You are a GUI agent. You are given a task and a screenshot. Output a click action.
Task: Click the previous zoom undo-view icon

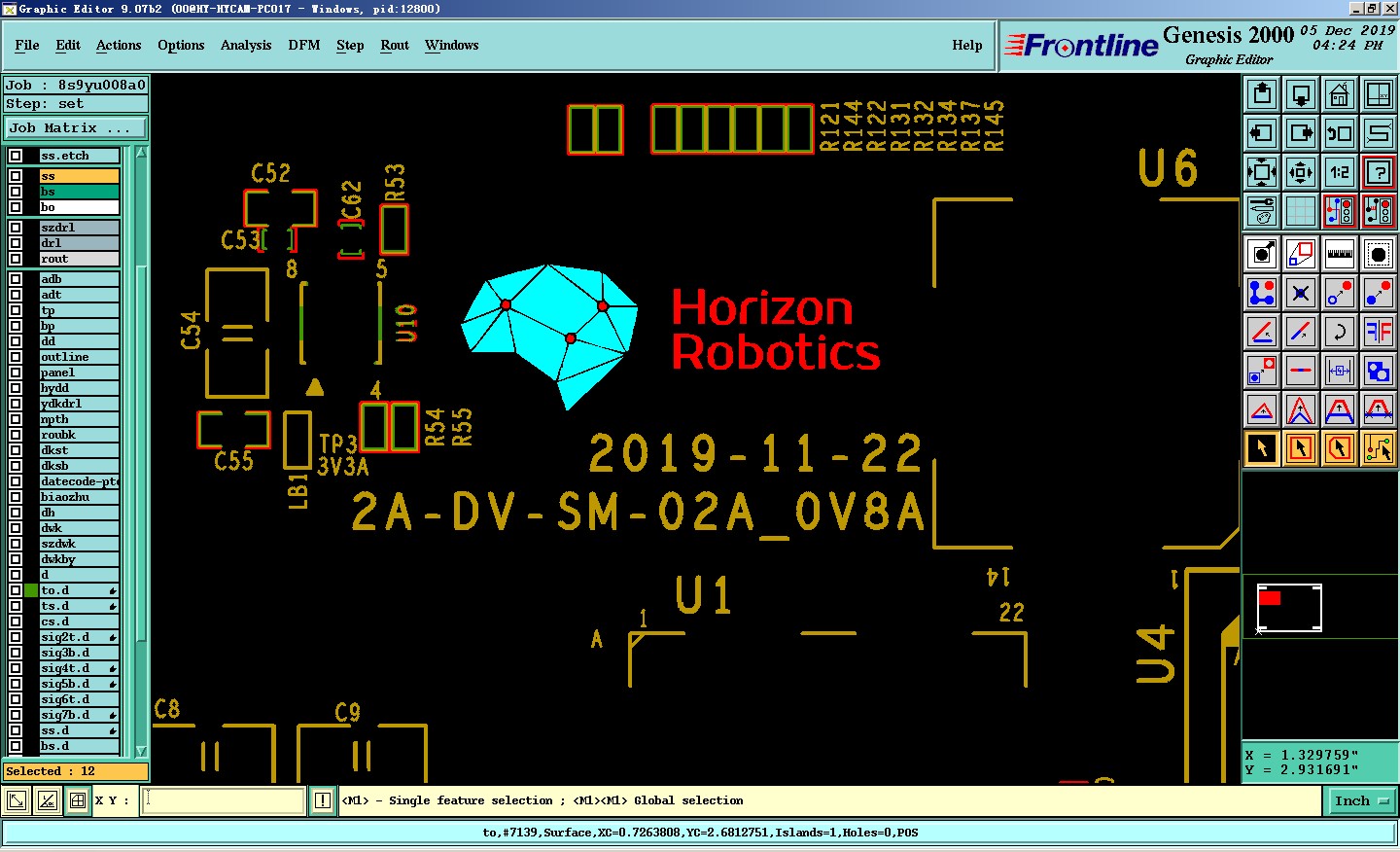[x=1340, y=133]
